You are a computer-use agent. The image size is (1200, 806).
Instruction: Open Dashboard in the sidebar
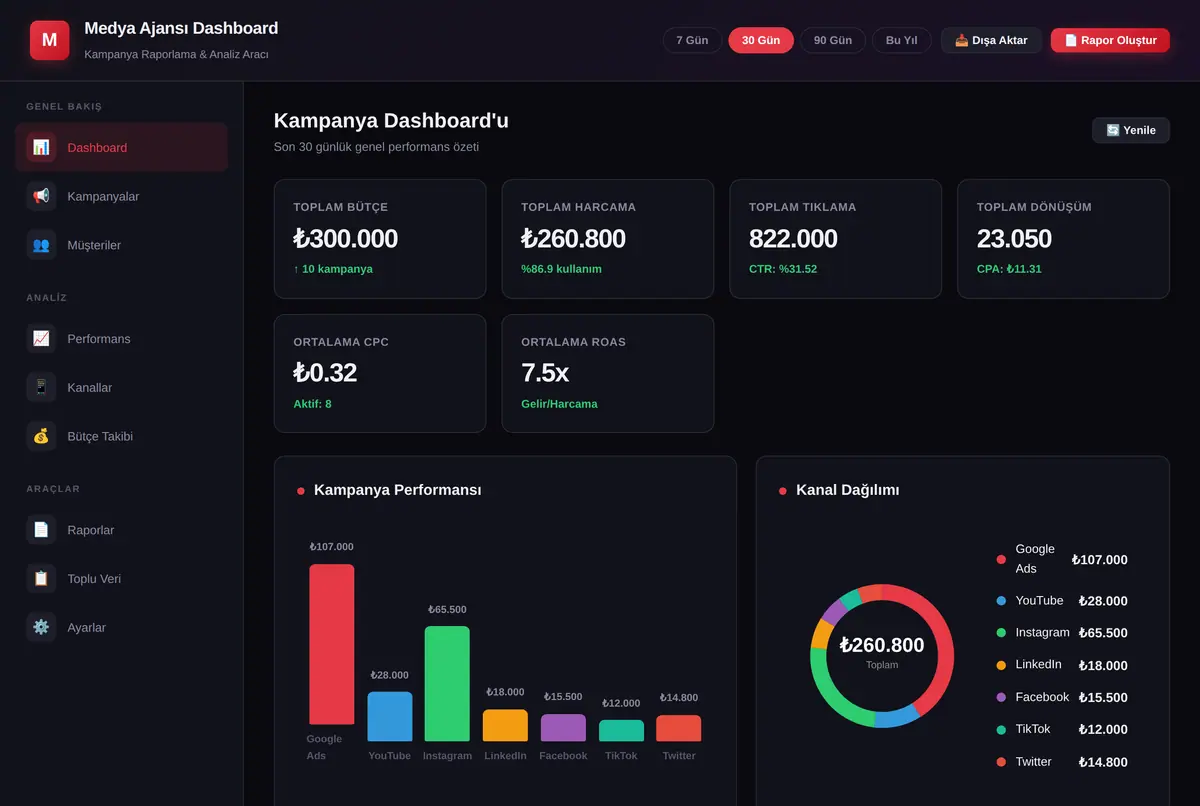pos(121,147)
